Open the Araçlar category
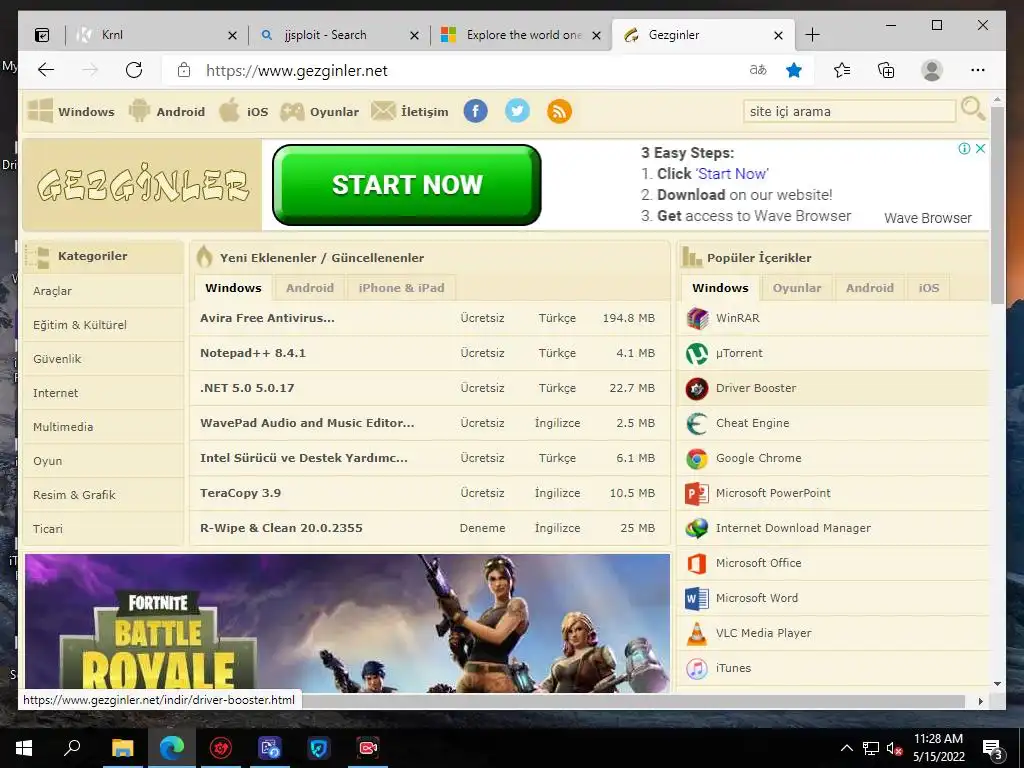Image resolution: width=1024 pixels, height=768 pixels. (x=103, y=291)
